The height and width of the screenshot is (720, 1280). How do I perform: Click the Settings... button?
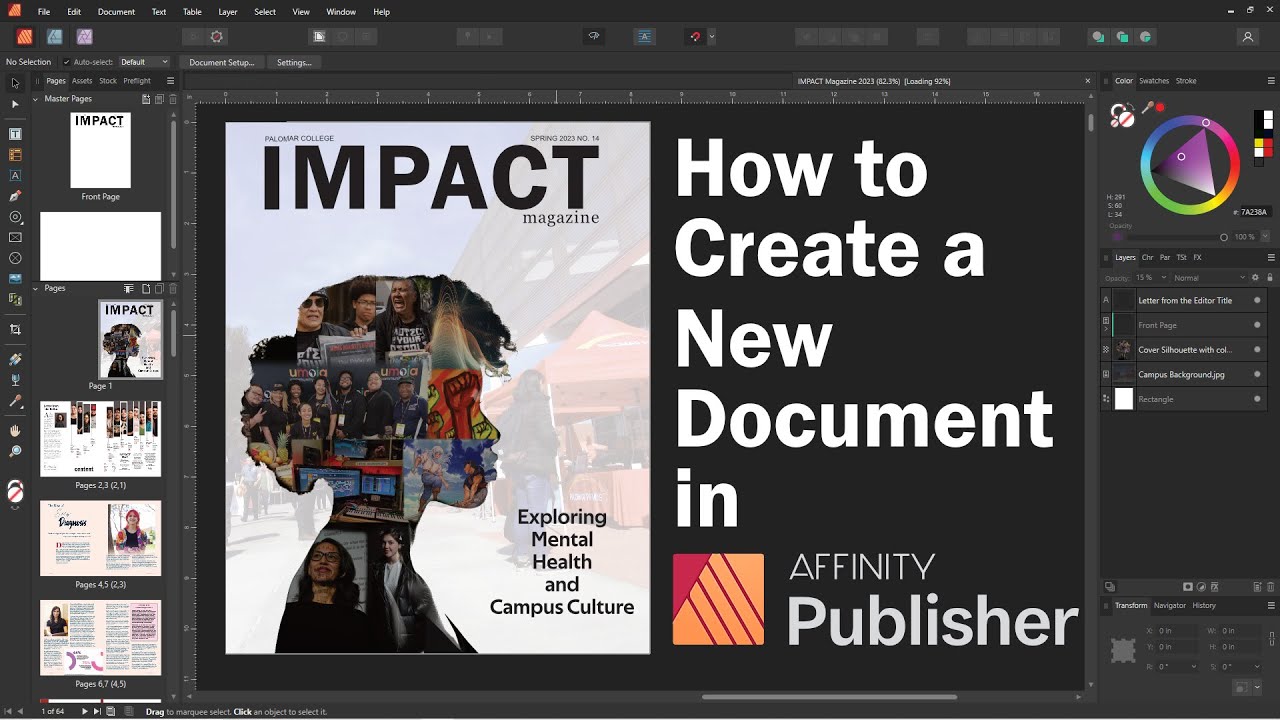(x=294, y=62)
